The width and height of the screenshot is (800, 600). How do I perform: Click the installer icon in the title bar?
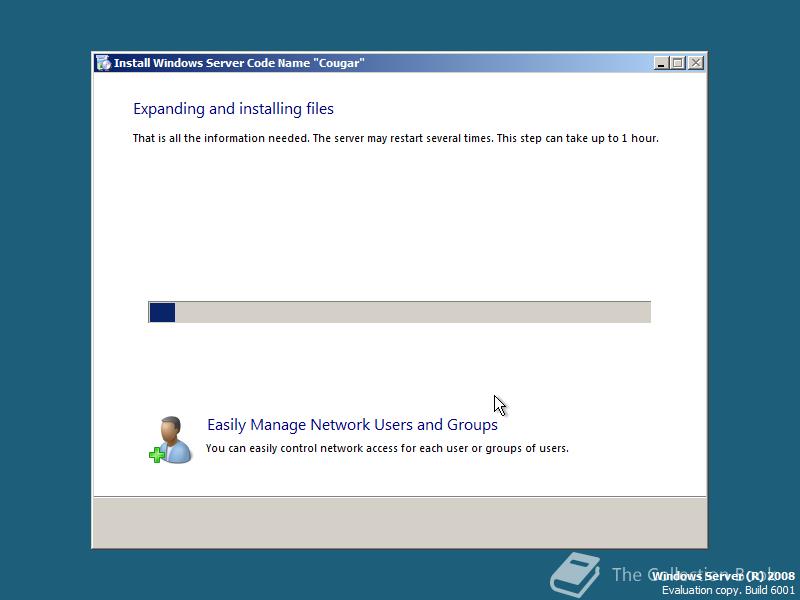click(x=103, y=63)
